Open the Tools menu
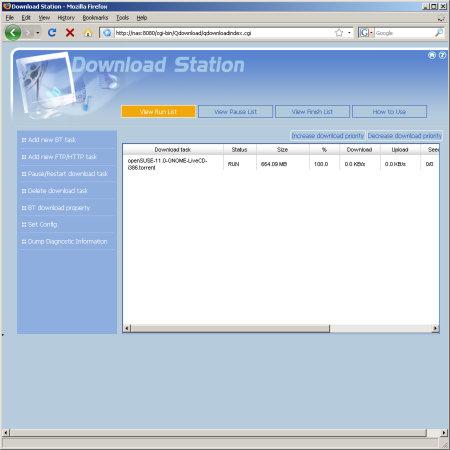Image resolution: width=450 pixels, height=450 pixels. (x=122, y=18)
